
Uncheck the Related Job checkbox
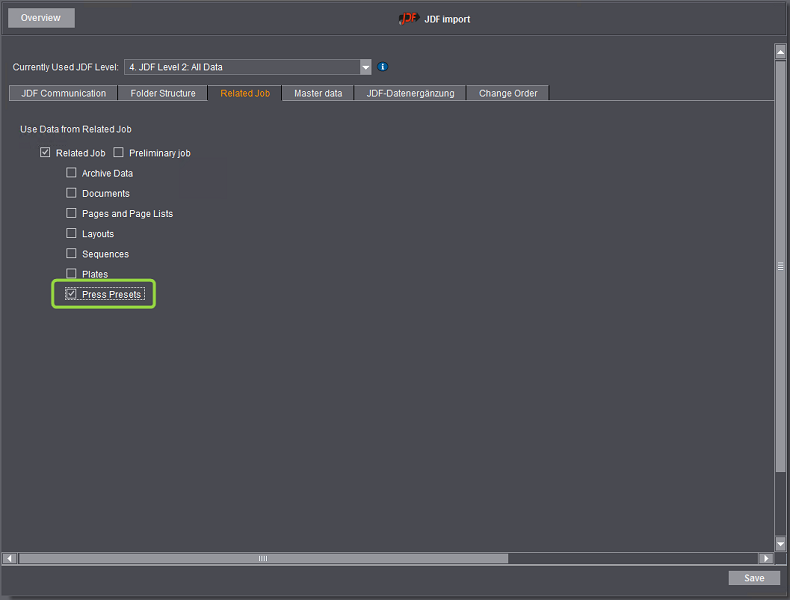point(45,153)
